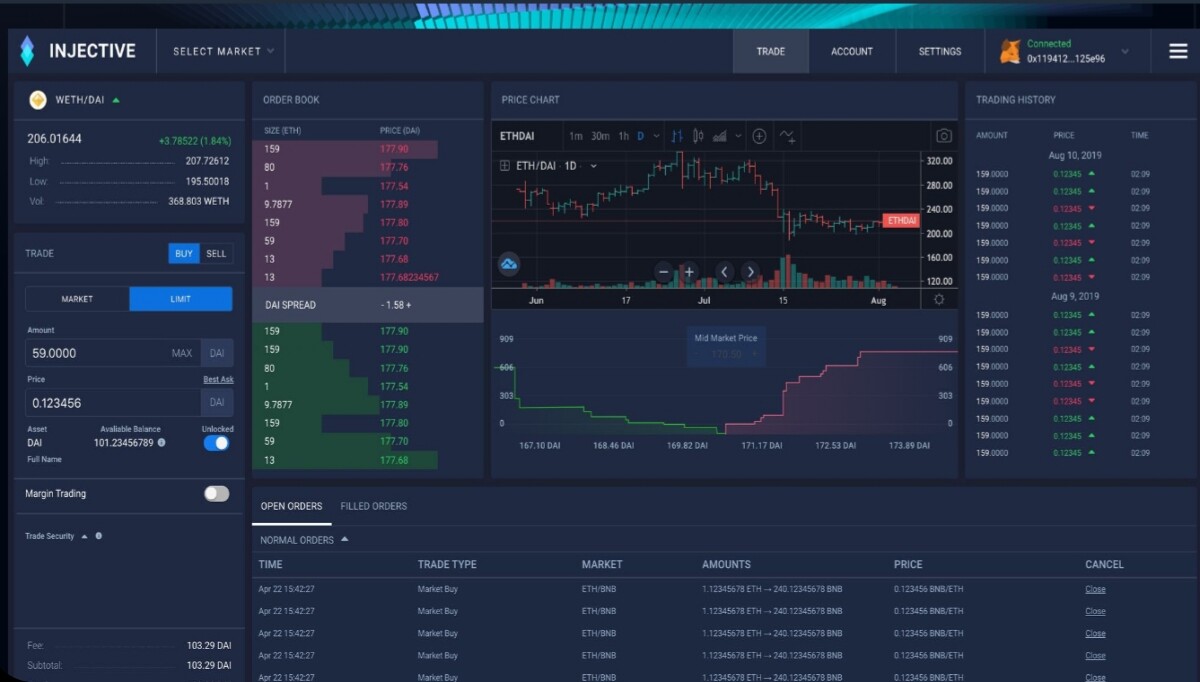Screen dimensions: 1200x682
Task: Zoom out the price chart with minus
Action: click(663, 271)
